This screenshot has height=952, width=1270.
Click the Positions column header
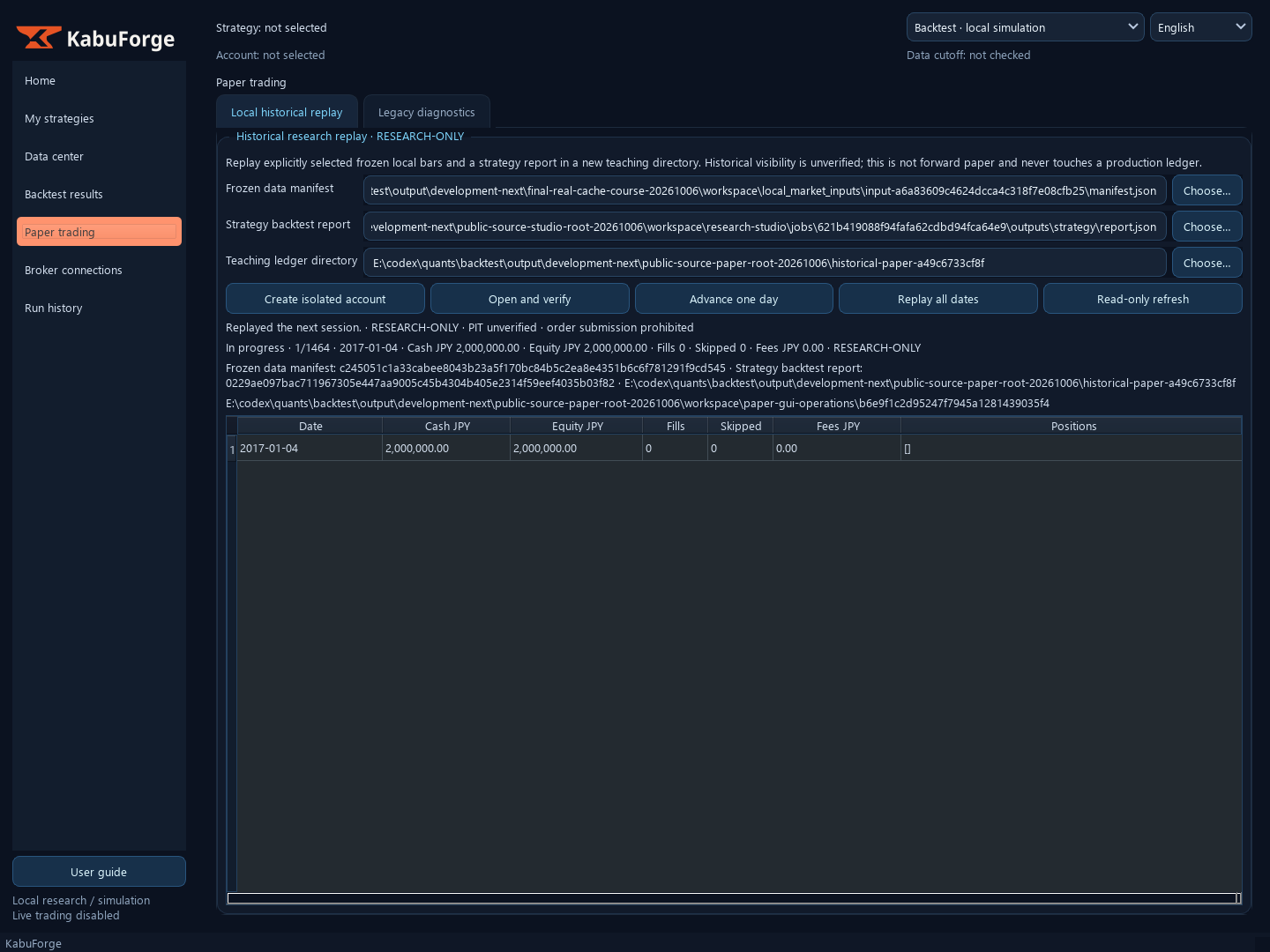[1073, 426]
